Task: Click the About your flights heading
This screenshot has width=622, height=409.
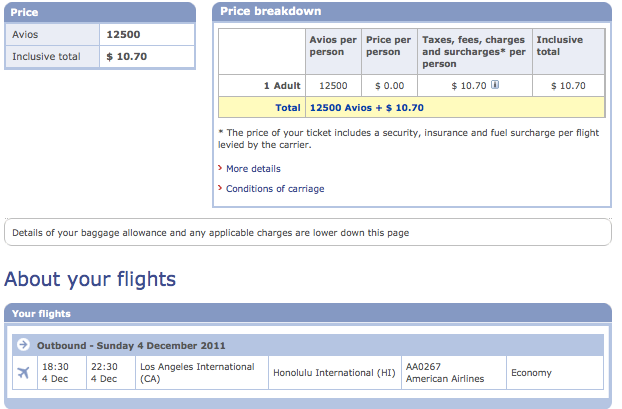Action: tap(91, 279)
